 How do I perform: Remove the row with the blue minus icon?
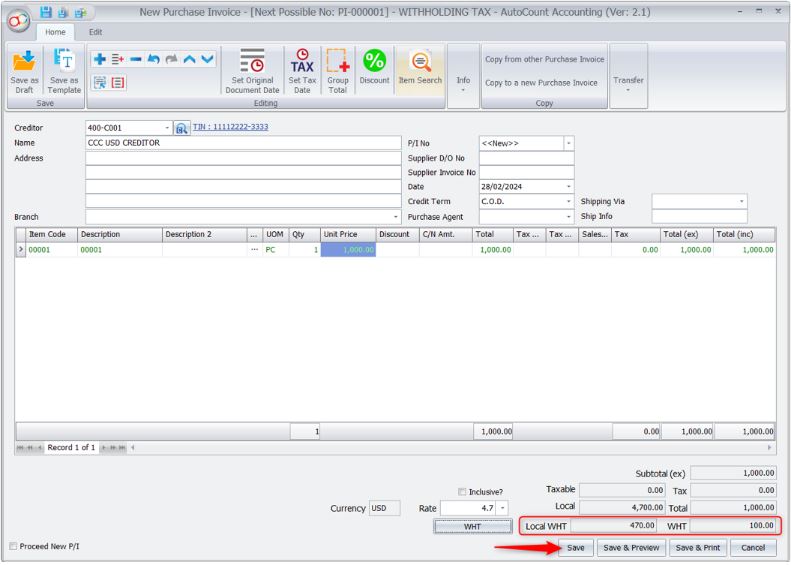coord(136,60)
